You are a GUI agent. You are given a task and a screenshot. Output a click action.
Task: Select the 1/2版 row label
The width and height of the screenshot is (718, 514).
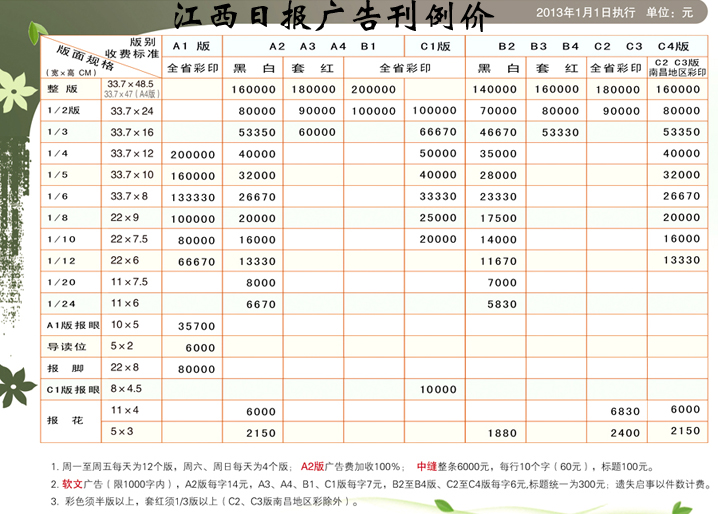click(x=64, y=110)
